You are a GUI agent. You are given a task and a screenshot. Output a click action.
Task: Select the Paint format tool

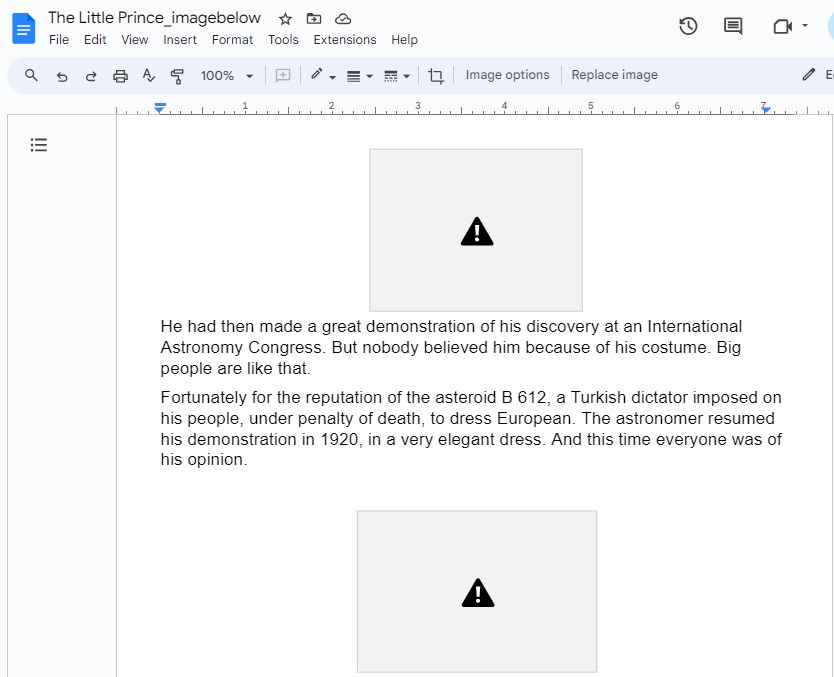[x=177, y=75]
